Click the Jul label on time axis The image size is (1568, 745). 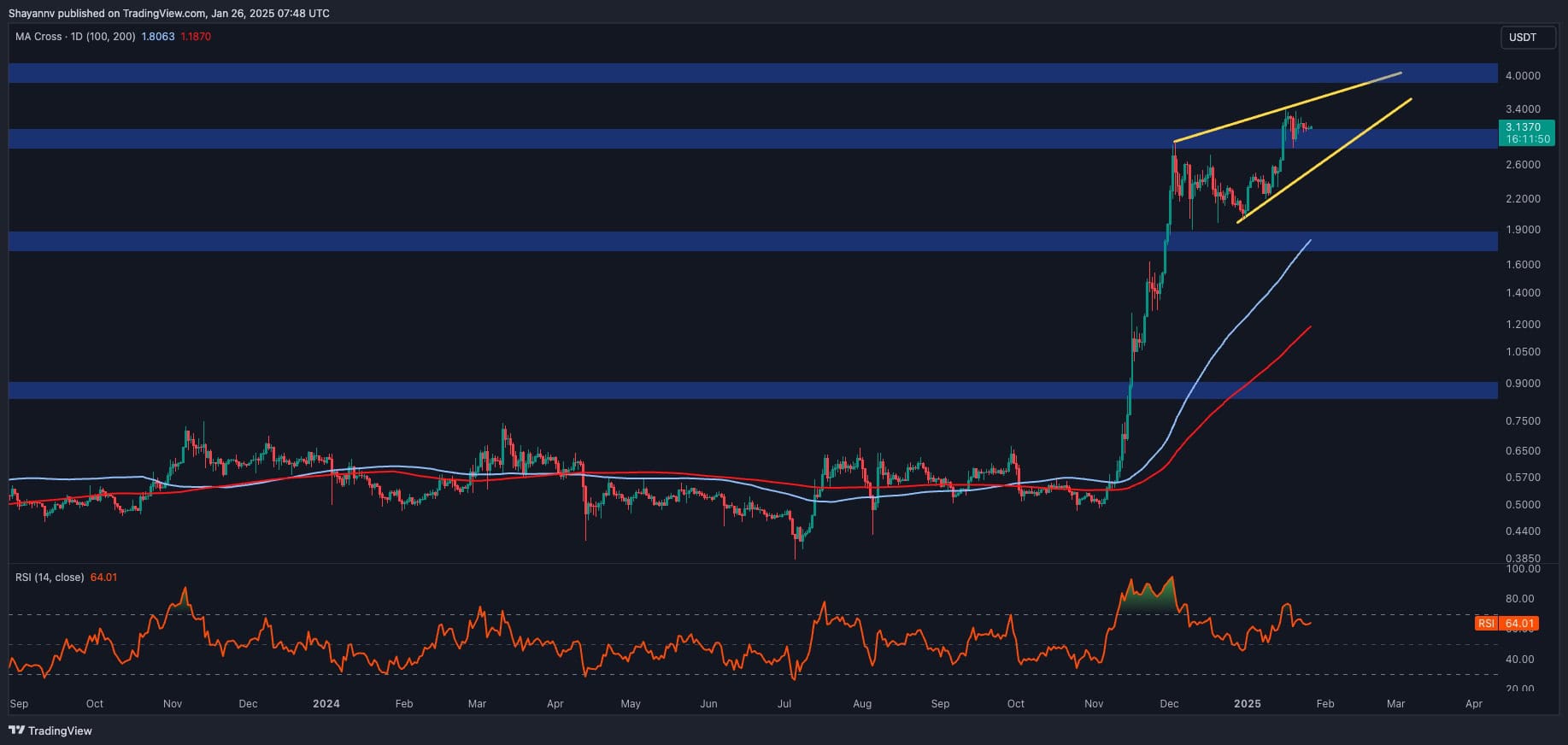[784, 704]
